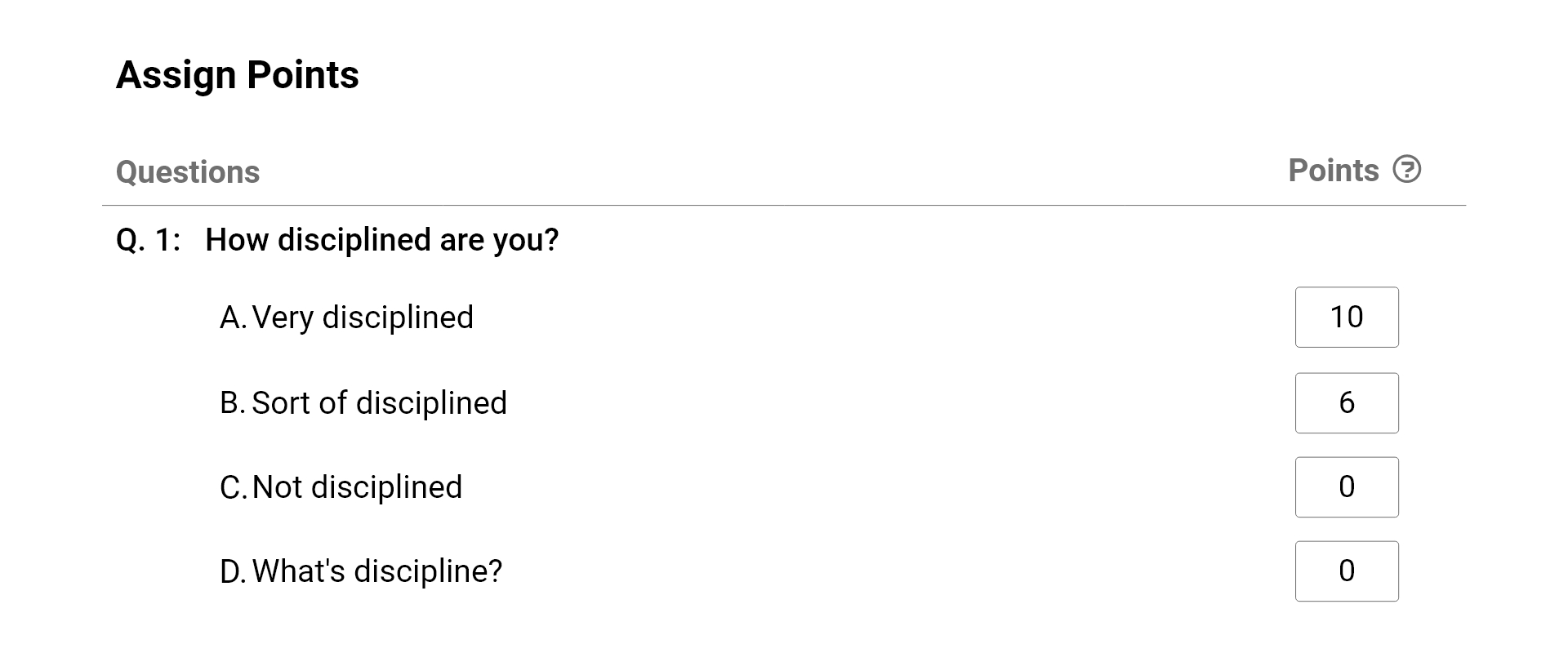Viewport: 1568px width, 653px height.
Task: Click the Points help question-mark icon
Action: point(1406,170)
